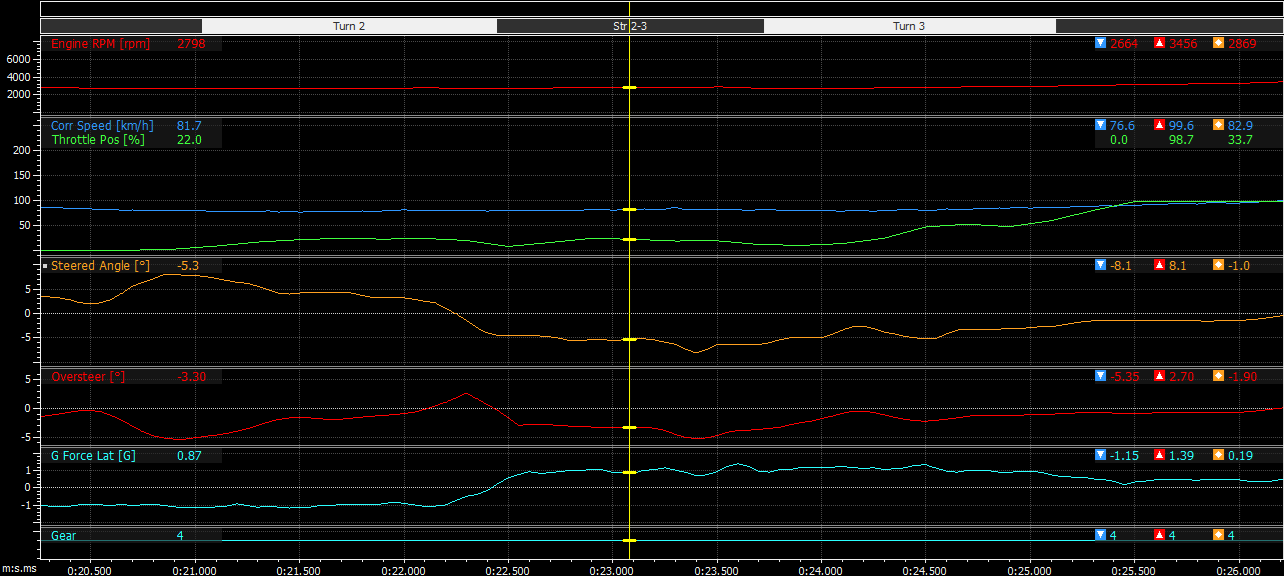
Task: Click the Corr Speed max value 99.6
Action: coord(1181,125)
